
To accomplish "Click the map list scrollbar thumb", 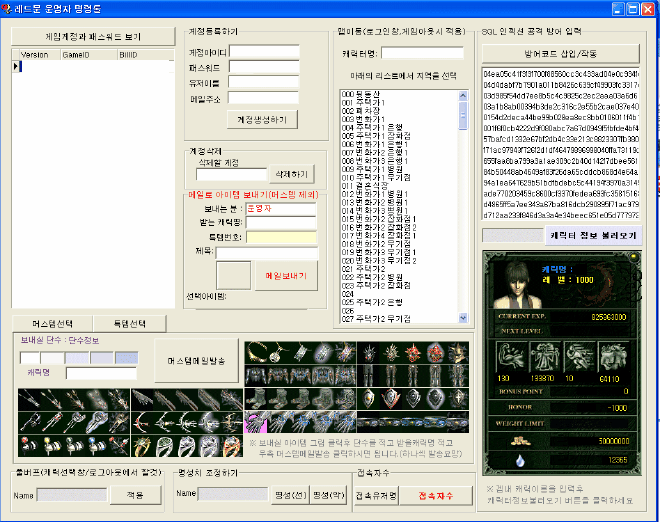I will pos(463,115).
